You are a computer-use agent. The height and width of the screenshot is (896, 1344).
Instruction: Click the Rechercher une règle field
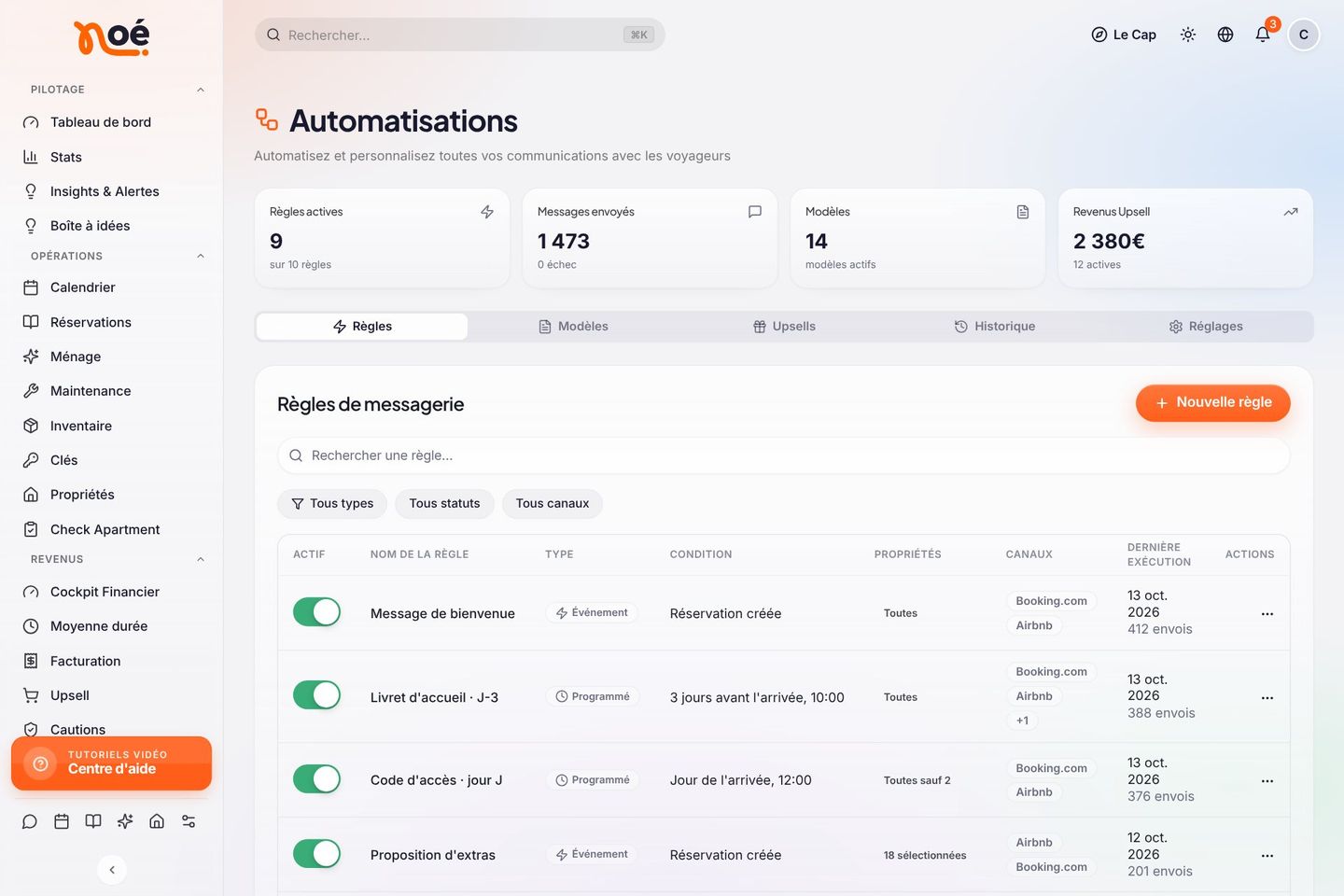(x=784, y=455)
